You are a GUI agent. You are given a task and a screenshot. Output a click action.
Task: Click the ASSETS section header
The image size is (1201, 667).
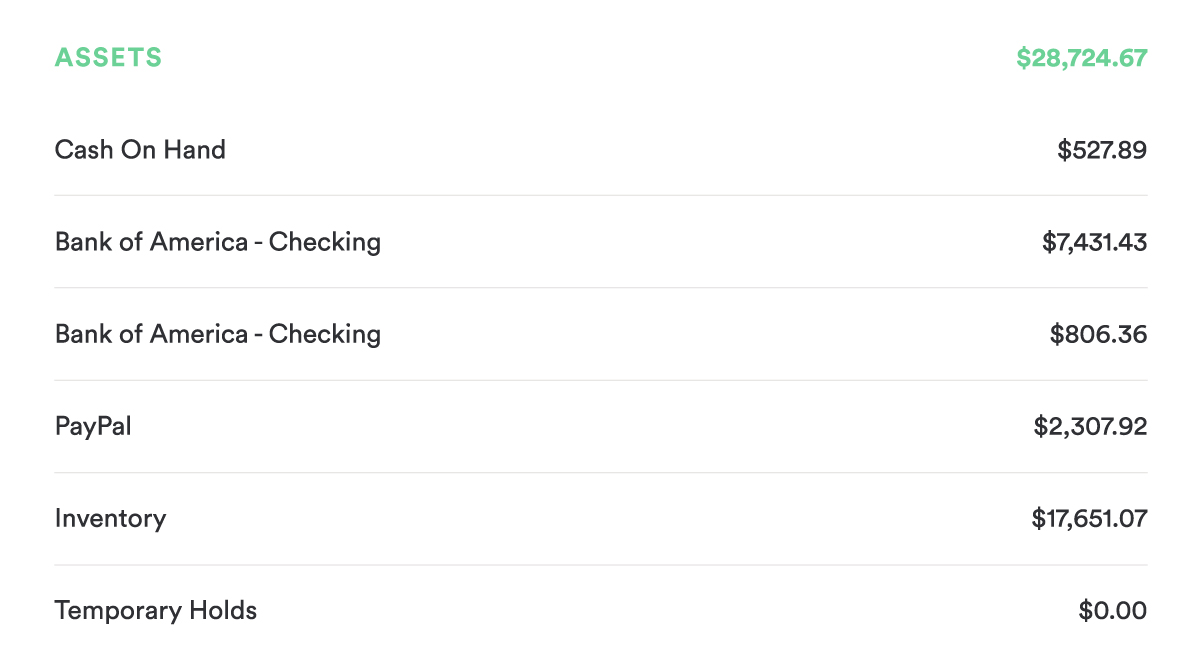click(x=108, y=58)
